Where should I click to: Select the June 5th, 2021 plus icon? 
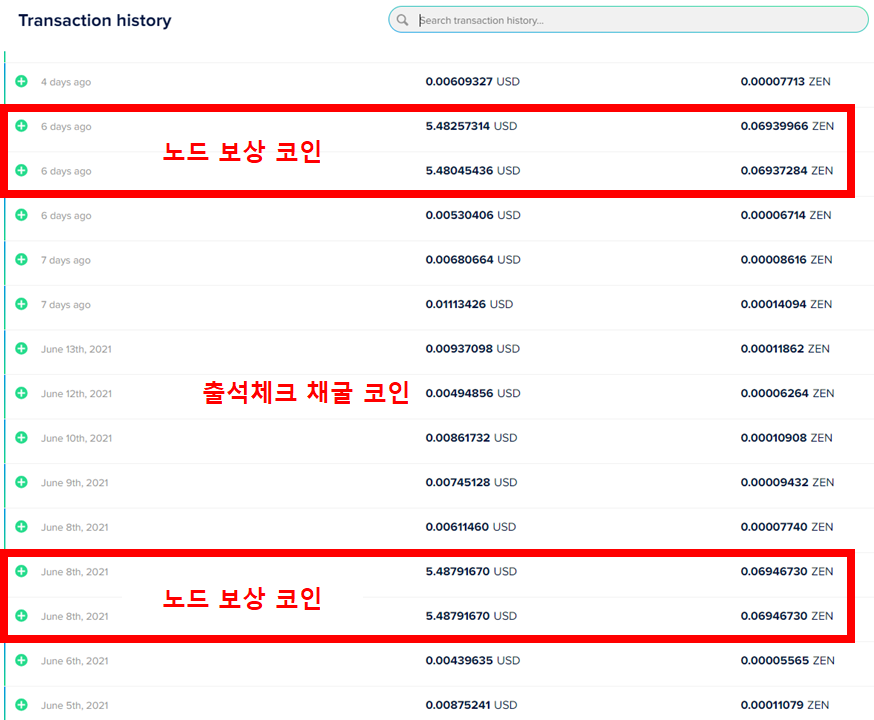[21, 706]
